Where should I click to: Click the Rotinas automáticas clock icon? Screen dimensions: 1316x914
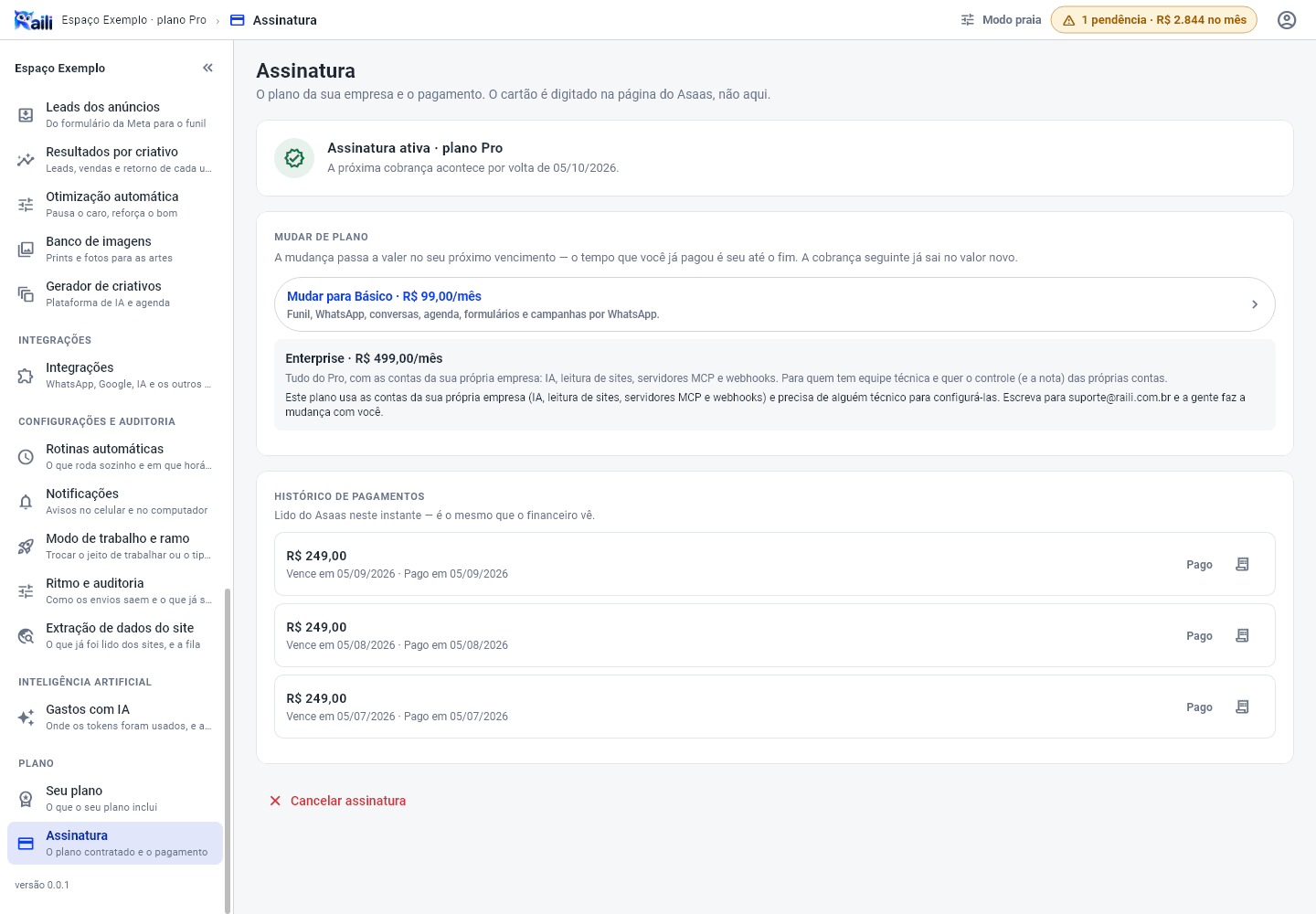click(26, 457)
